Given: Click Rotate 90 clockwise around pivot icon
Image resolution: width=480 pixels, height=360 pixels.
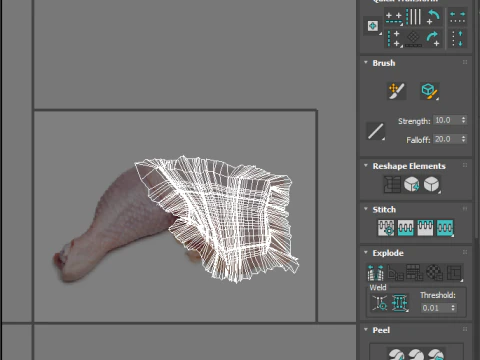Looking at the screenshot, I should (433, 39).
